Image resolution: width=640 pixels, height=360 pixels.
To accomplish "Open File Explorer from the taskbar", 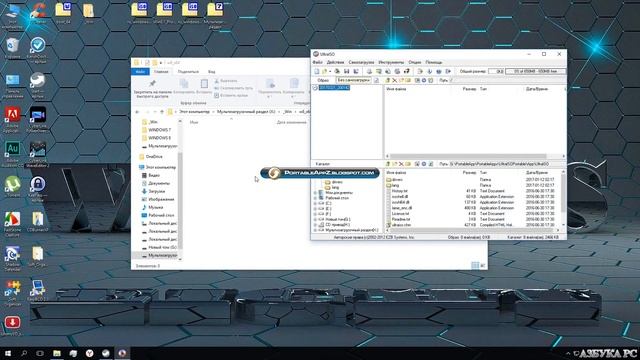I will click(x=57, y=353).
